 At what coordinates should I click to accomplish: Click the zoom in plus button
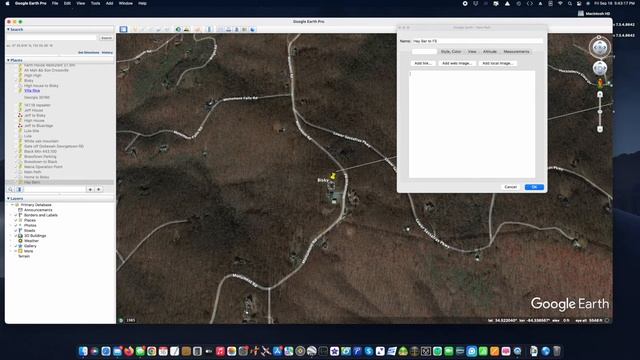tap(600, 95)
